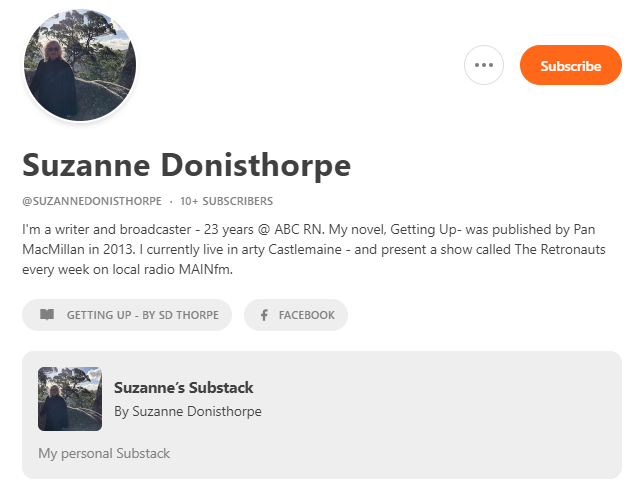Click the @SUZANNEDONISTHORPE handle
Screen dimensions: 638x497
(x=91, y=201)
